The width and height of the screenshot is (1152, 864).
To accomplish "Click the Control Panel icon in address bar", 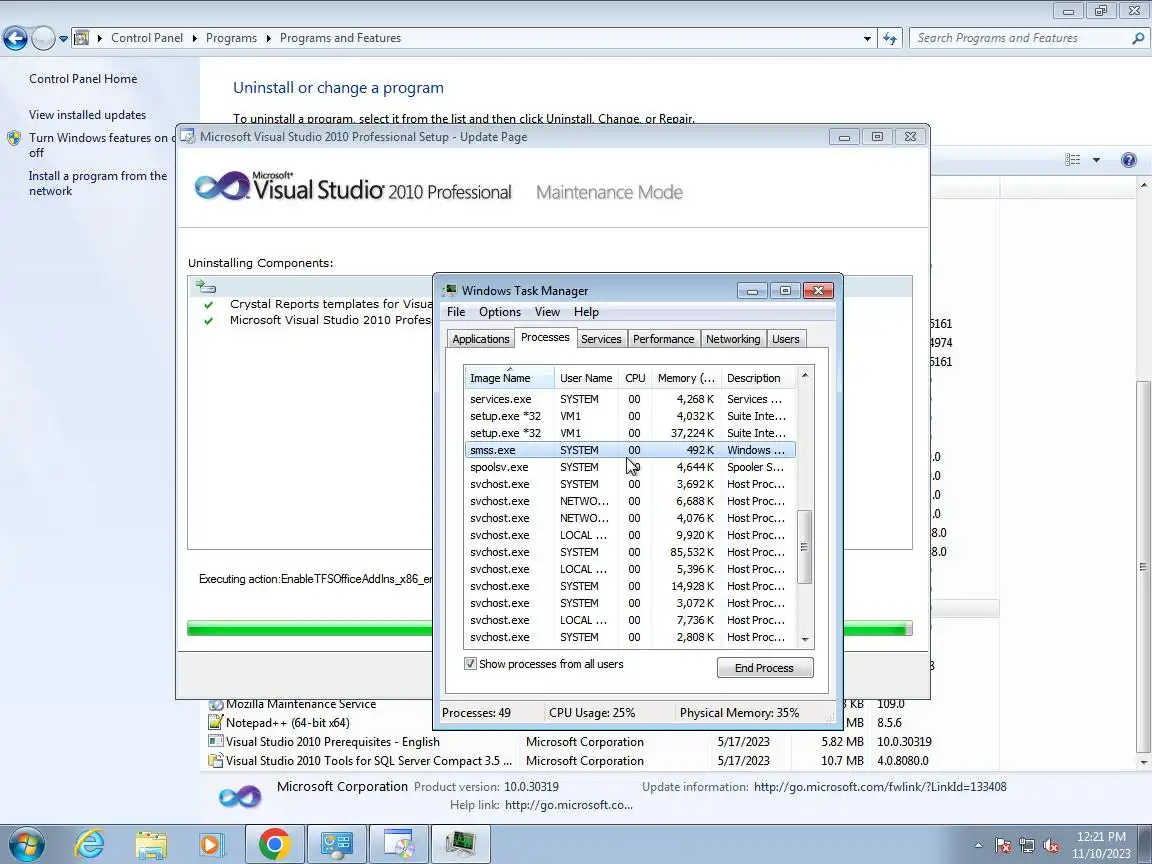I will click(x=82, y=37).
